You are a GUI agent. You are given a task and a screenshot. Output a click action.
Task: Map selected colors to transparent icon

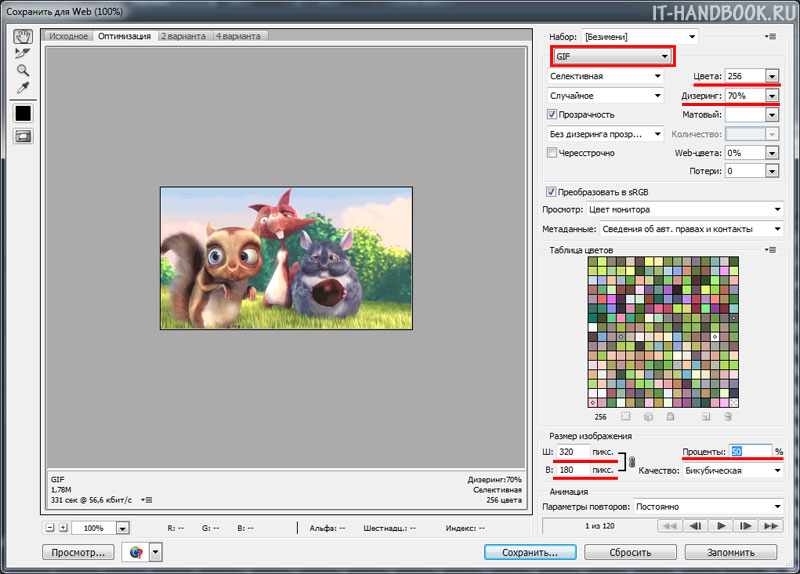pos(626,416)
